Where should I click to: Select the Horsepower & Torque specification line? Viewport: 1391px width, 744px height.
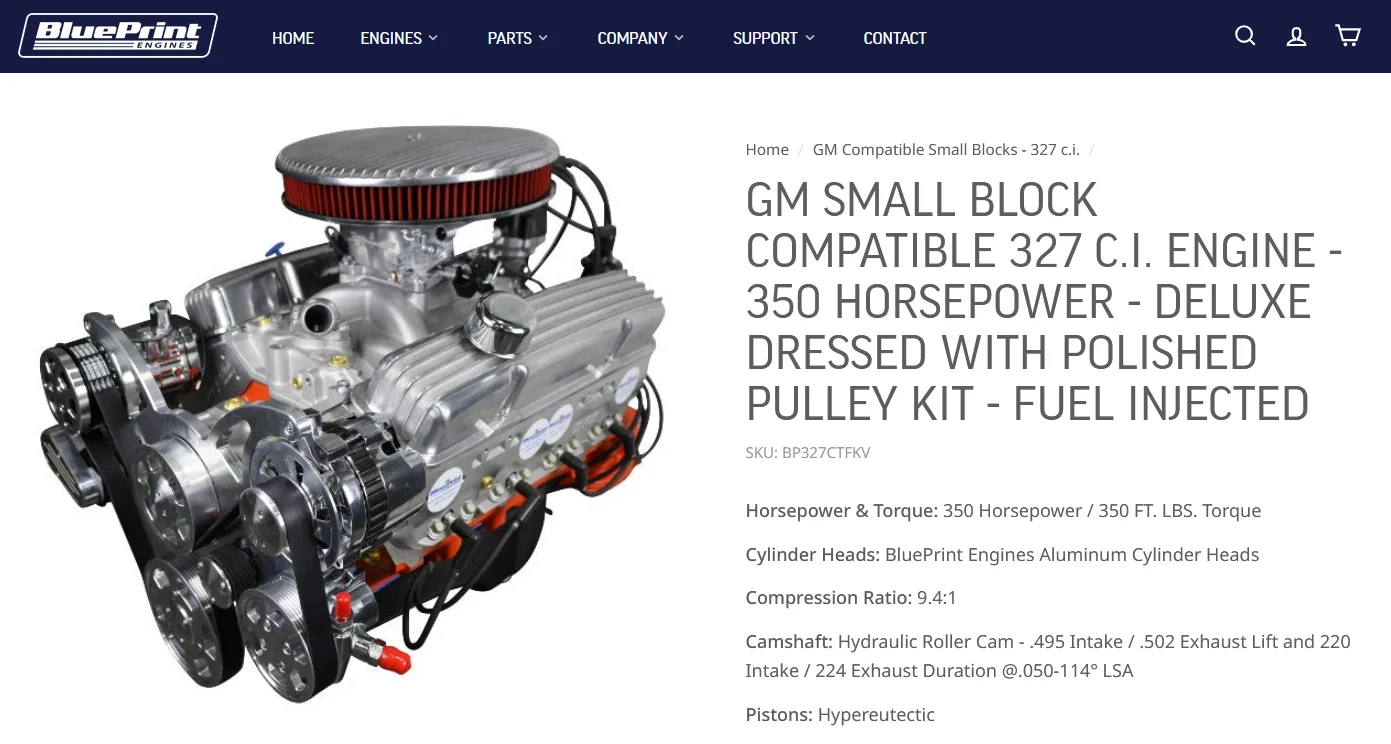(x=1003, y=511)
